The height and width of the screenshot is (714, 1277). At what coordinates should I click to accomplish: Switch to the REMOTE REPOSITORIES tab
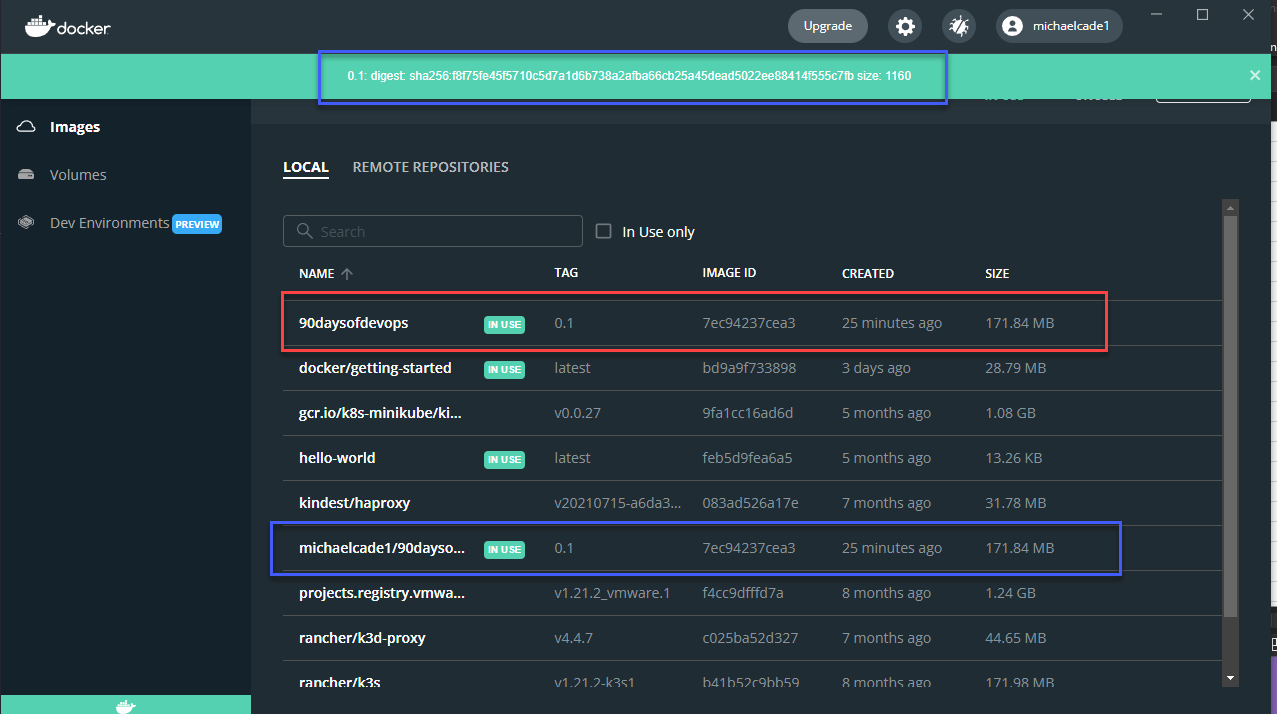click(x=430, y=167)
